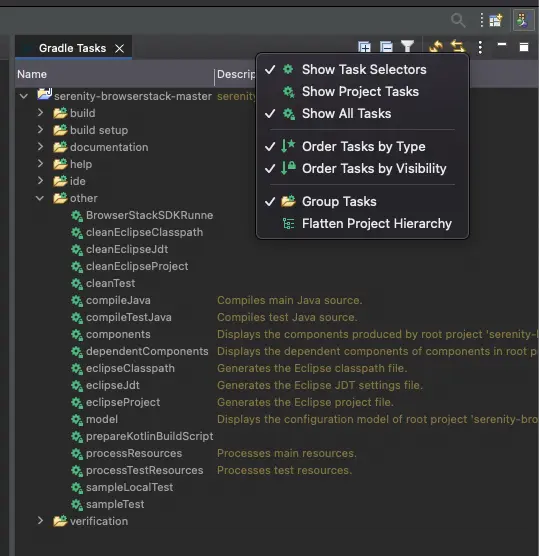Click 'Processes test resources.' description
The width and height of the screenshot is (539, 556).
coord(284,471)
